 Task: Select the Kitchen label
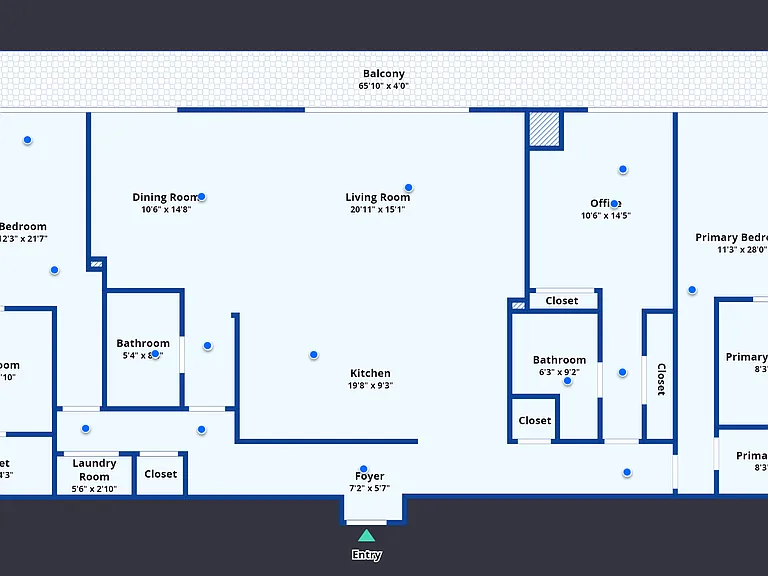tap(370, 373)
